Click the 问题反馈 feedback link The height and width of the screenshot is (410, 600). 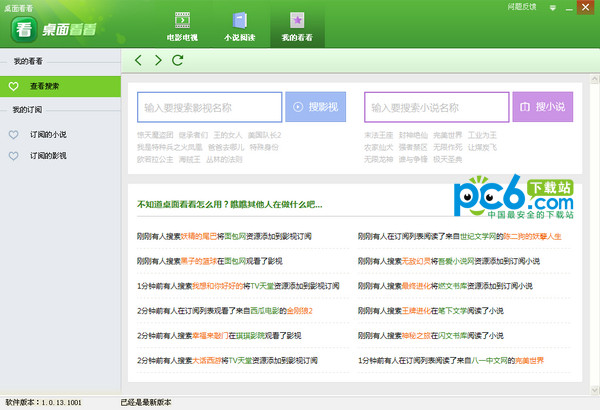pyautogui.click(x=522, y=7)
